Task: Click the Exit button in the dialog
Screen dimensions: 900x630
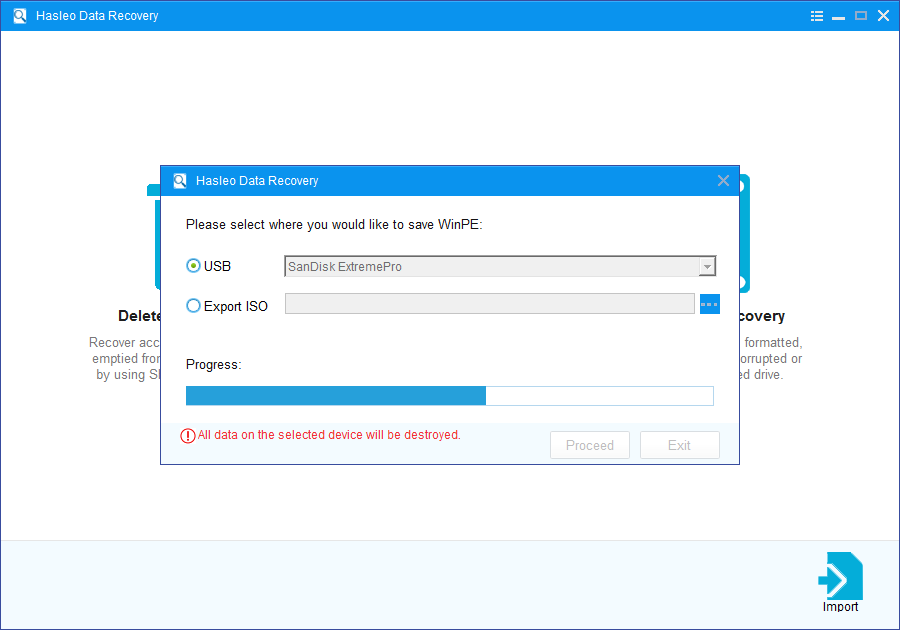Action: [x=680, y=445]
